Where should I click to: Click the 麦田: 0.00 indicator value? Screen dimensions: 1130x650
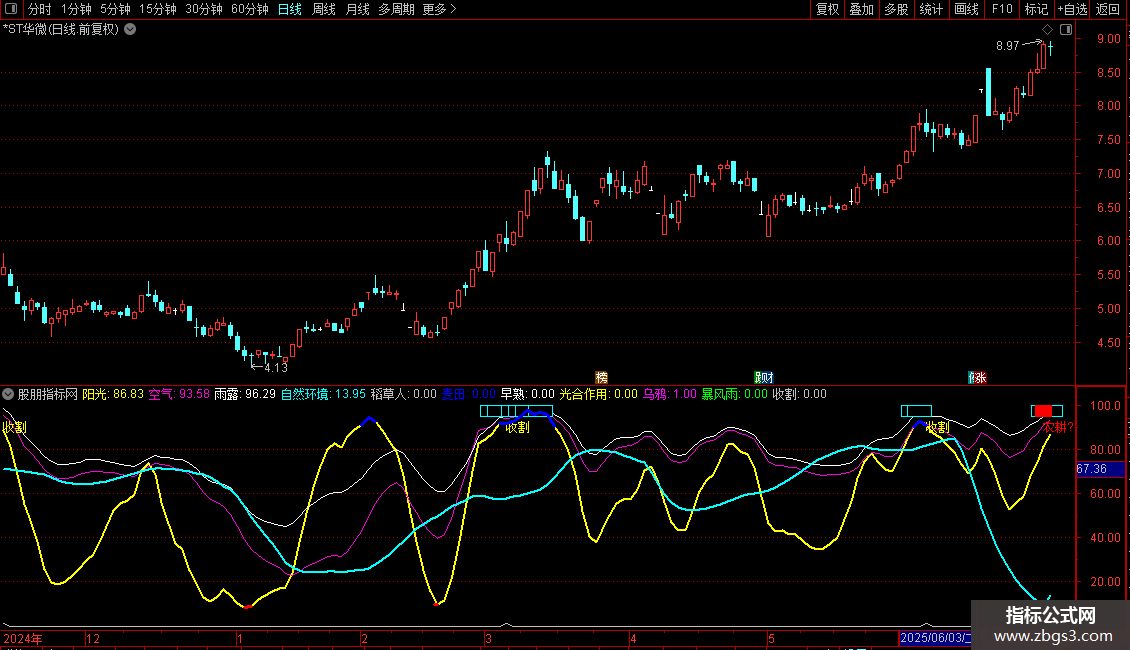tap(468, 394)
